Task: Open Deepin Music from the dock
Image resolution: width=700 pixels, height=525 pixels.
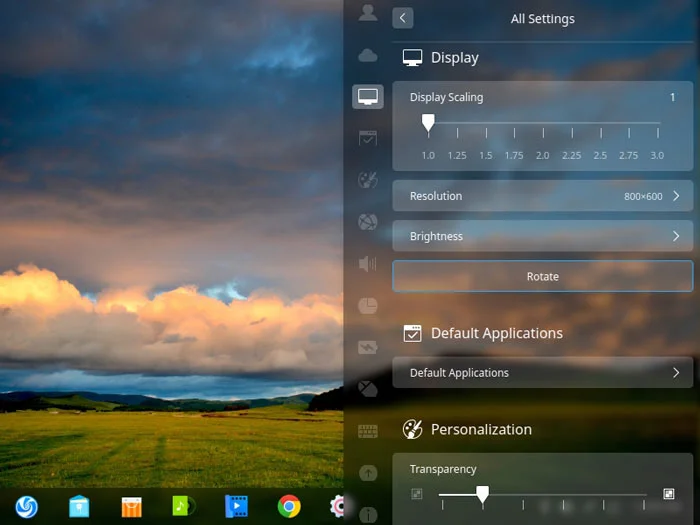Action: (185, 507)
